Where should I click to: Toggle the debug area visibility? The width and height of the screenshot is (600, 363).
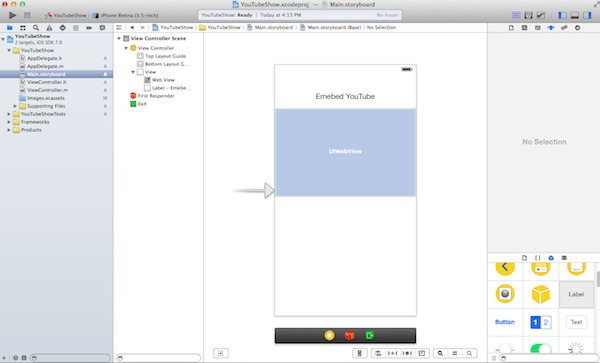pyautogui.click(x=575, y=15)
